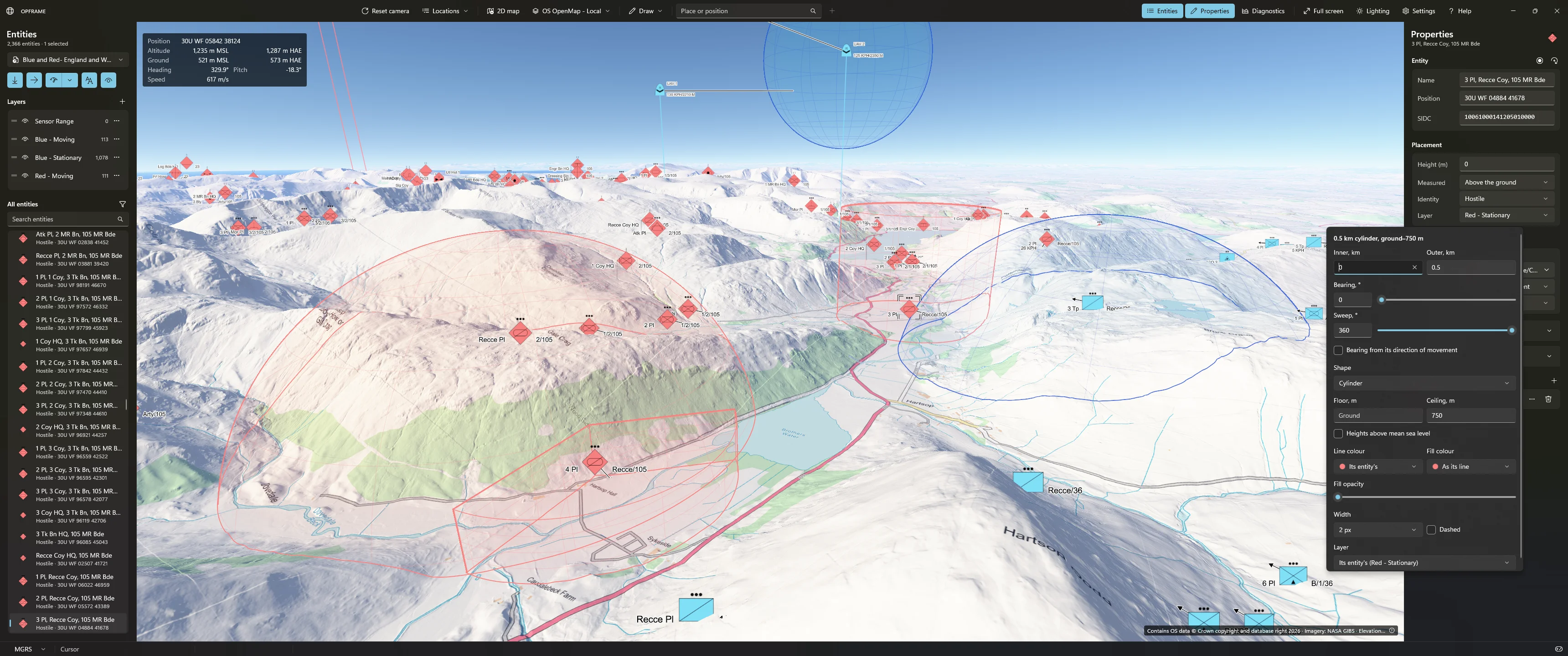Viewport: 1568px width, 656px height.
Task: Open the Blue and Red scenario file dropdown
Action: click(x=67, y=60)
